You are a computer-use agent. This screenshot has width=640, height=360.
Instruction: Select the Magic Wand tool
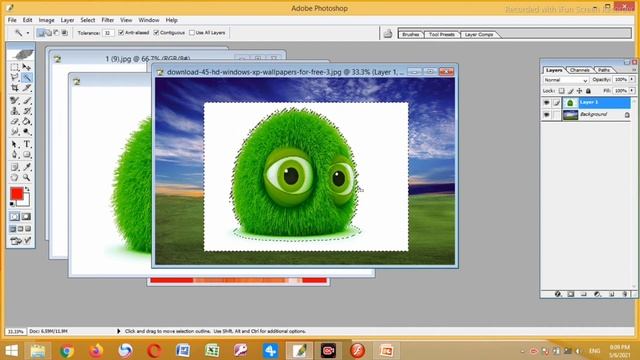click(x=27, y=77)
